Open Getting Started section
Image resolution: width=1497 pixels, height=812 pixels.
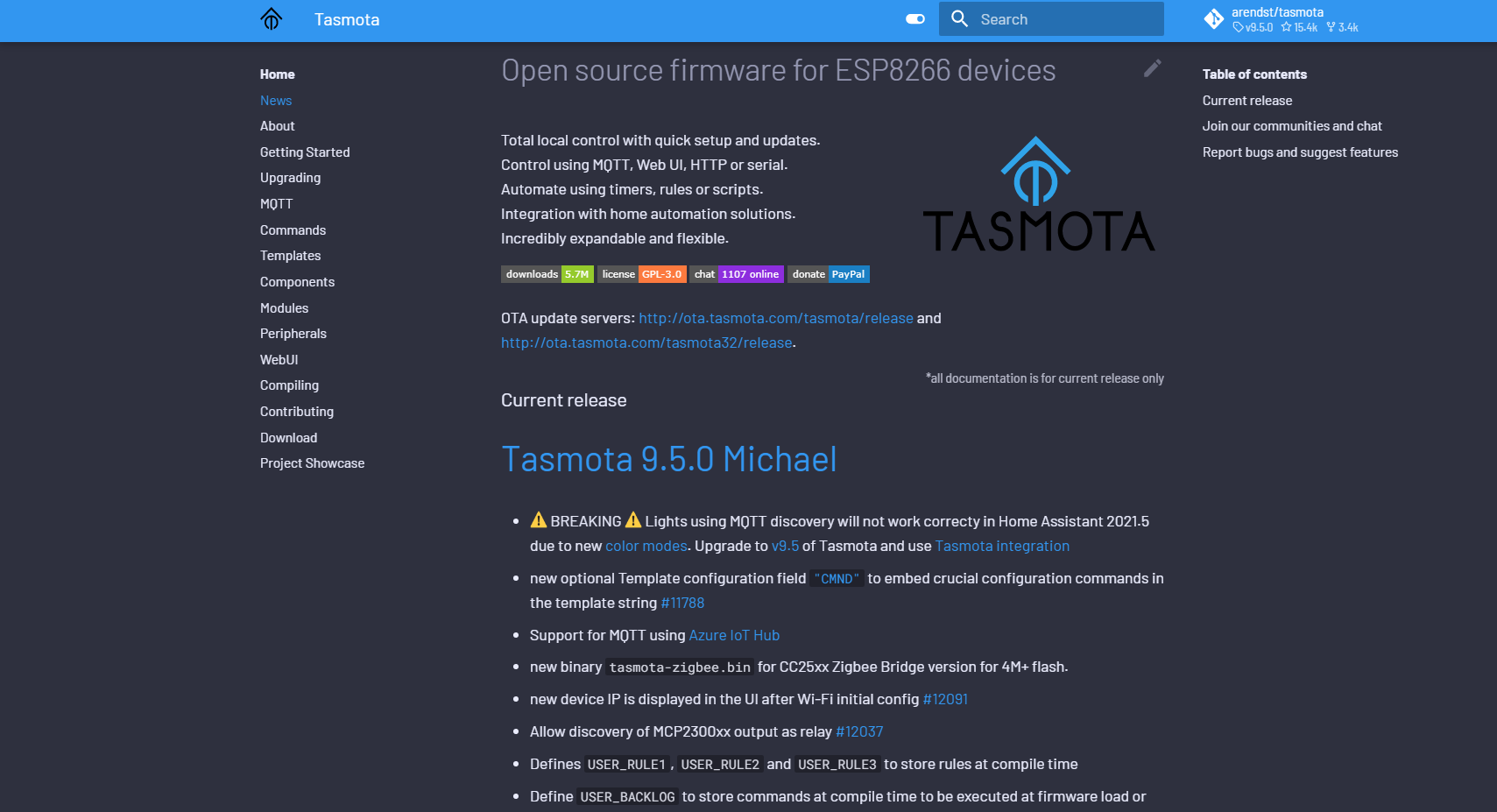[x=305, y=152]
